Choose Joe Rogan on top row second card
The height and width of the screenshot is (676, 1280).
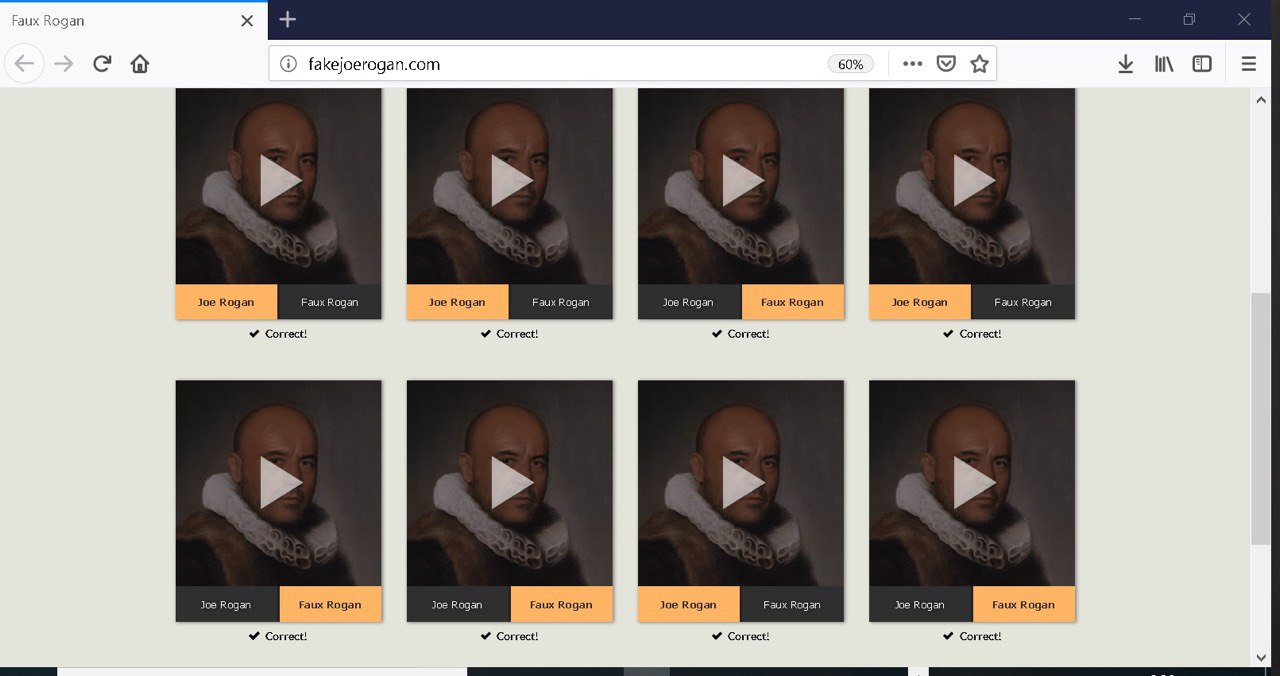coord(458,302)
